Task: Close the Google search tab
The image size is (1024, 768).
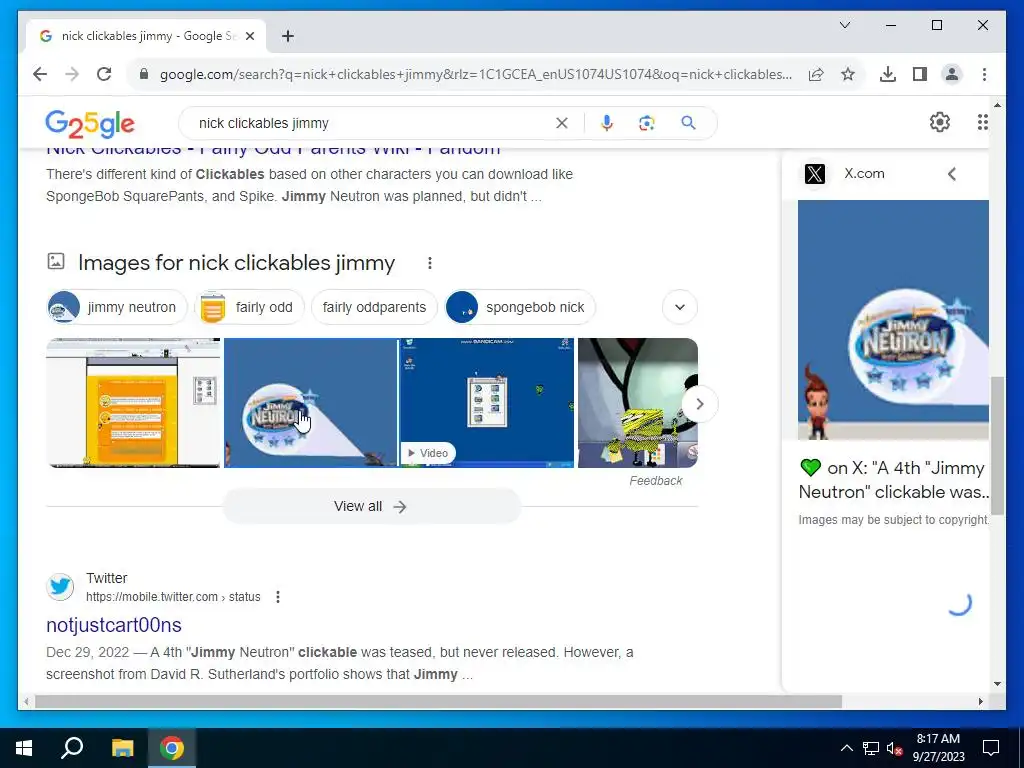Action: click(x=250, y=36)
